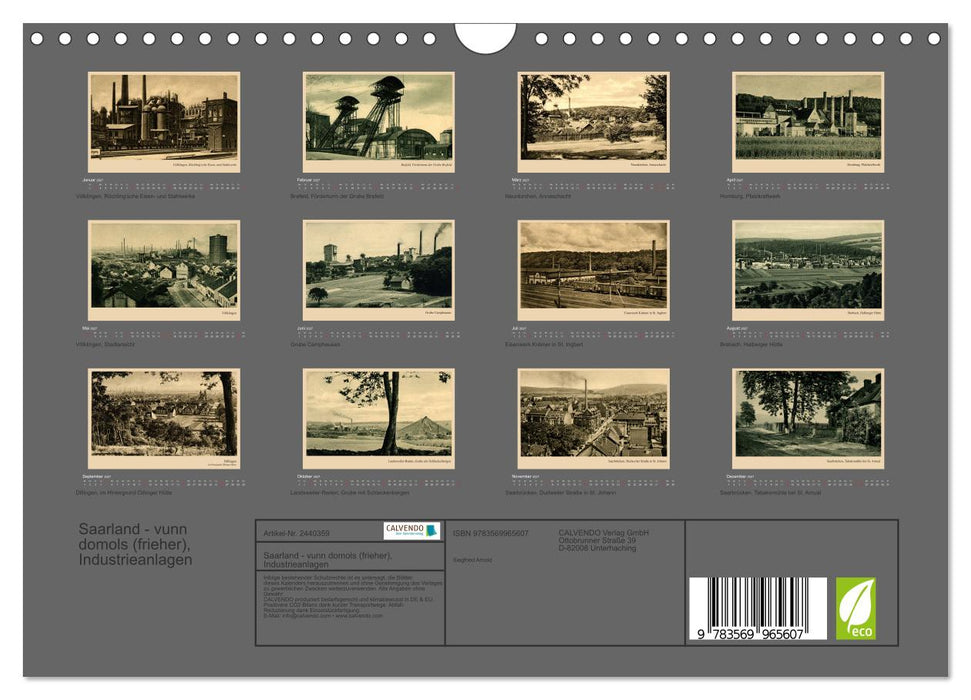Click the small-print legal notice paragraph
This screenshot has height=700, width=971.
pyautogui.click(x=352, y=597)
